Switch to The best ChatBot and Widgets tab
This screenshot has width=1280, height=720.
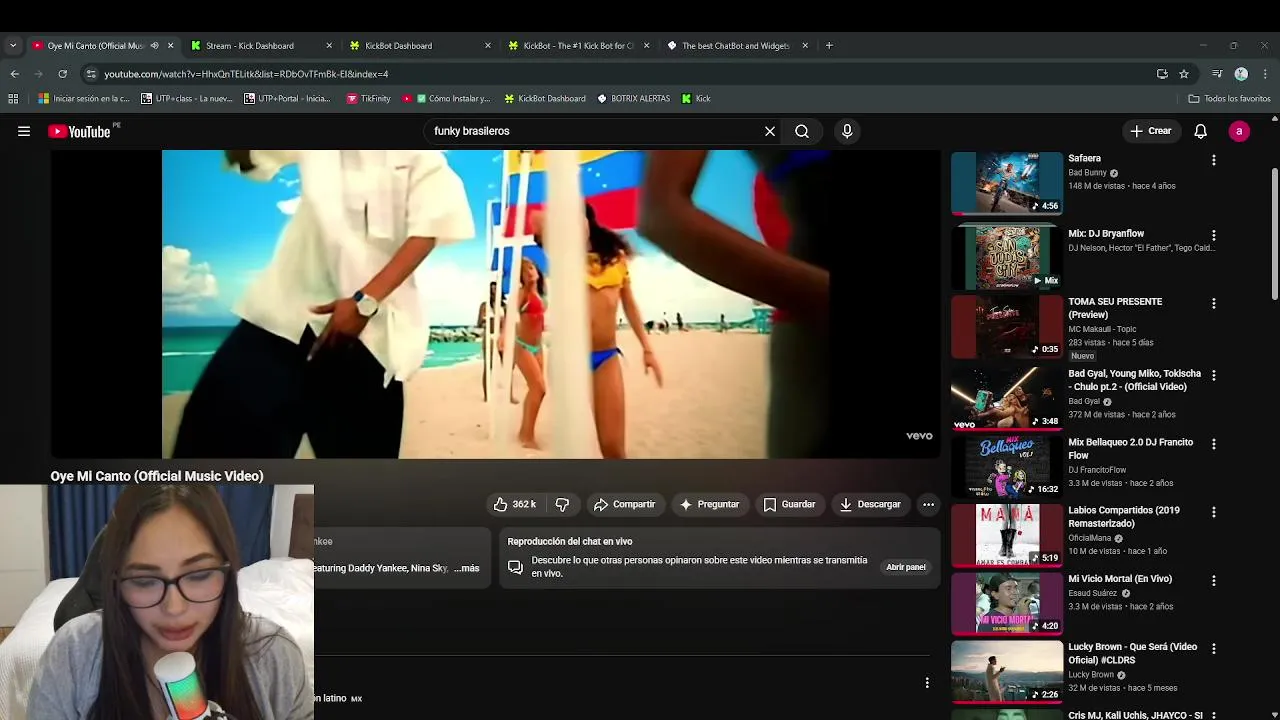point(738,45)
